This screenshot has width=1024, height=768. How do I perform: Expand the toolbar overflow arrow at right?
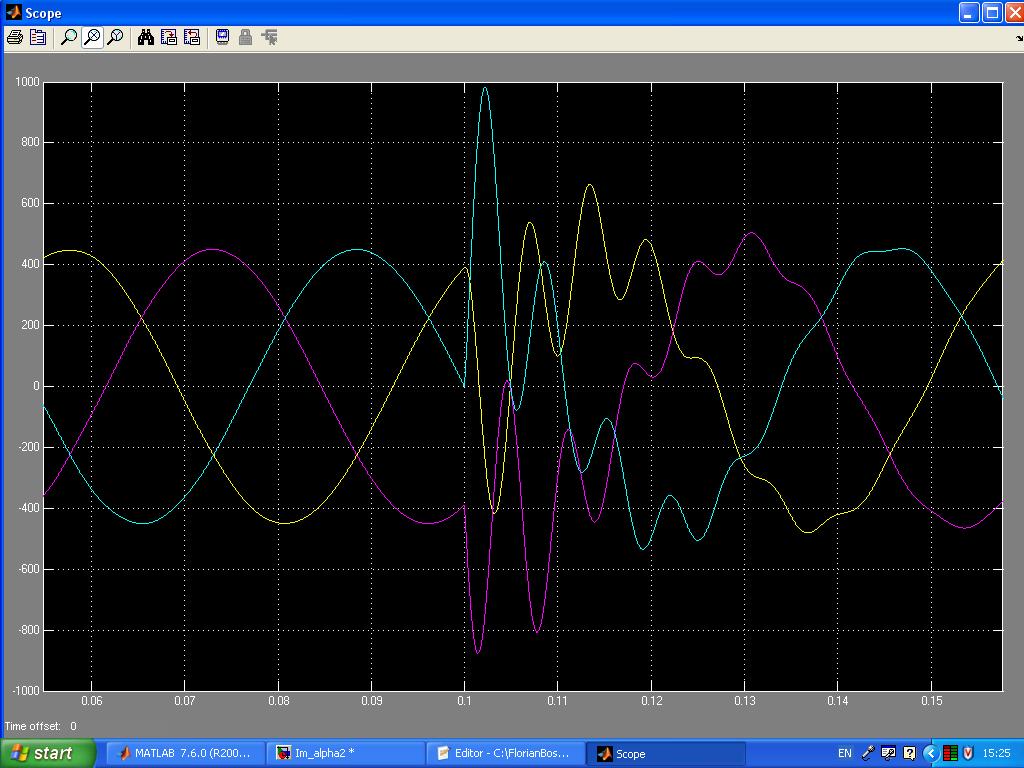(x=1018, y=38)
